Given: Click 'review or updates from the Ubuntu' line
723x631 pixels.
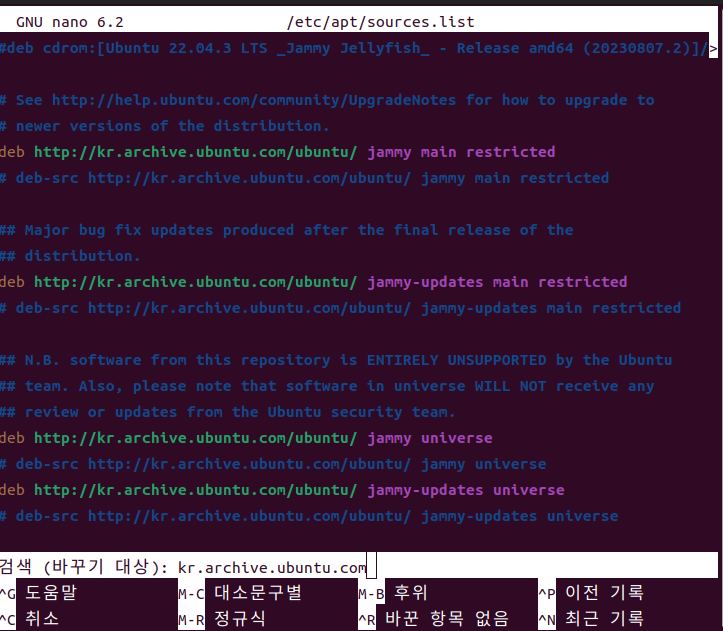Looking at the screenshot, I should (228, 412).
